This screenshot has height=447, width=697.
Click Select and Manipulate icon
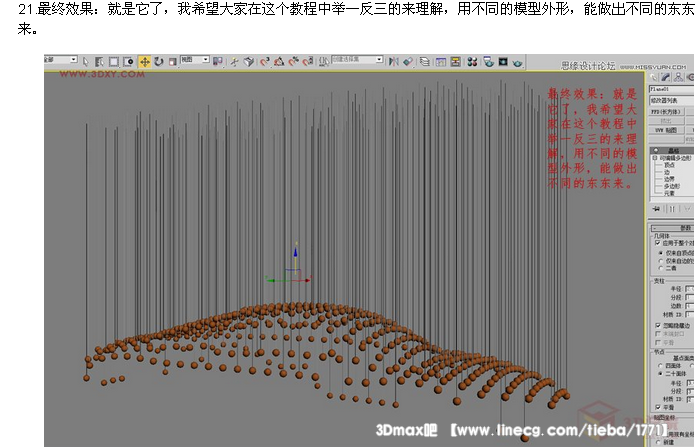(x=233, y=61)
